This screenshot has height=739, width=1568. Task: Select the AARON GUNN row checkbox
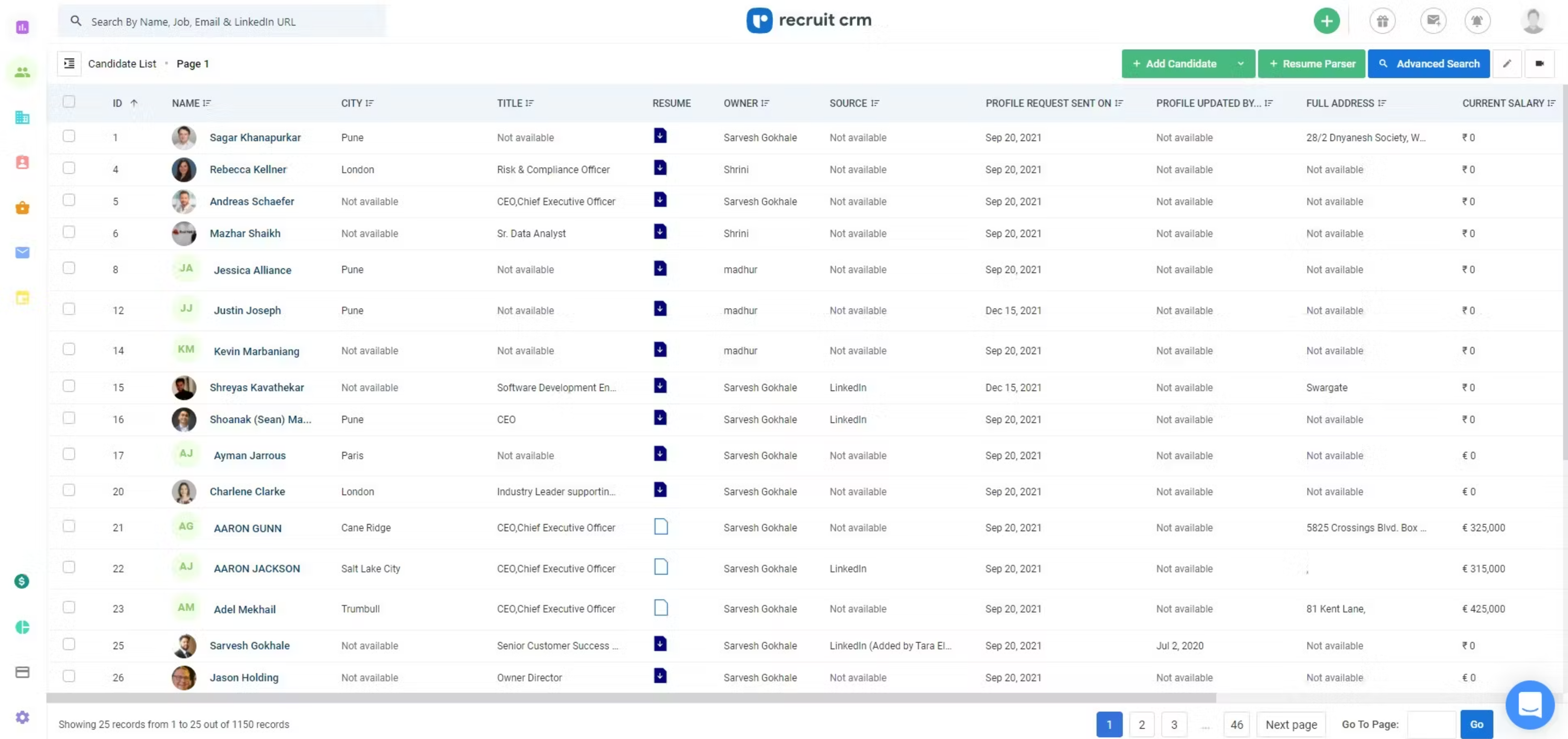point(69,526)
